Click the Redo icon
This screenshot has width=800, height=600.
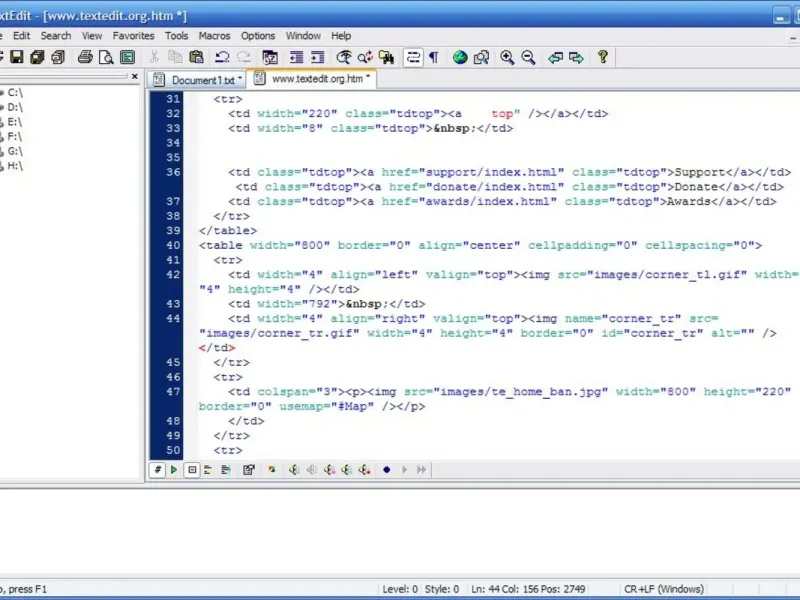tap(244, 57)
